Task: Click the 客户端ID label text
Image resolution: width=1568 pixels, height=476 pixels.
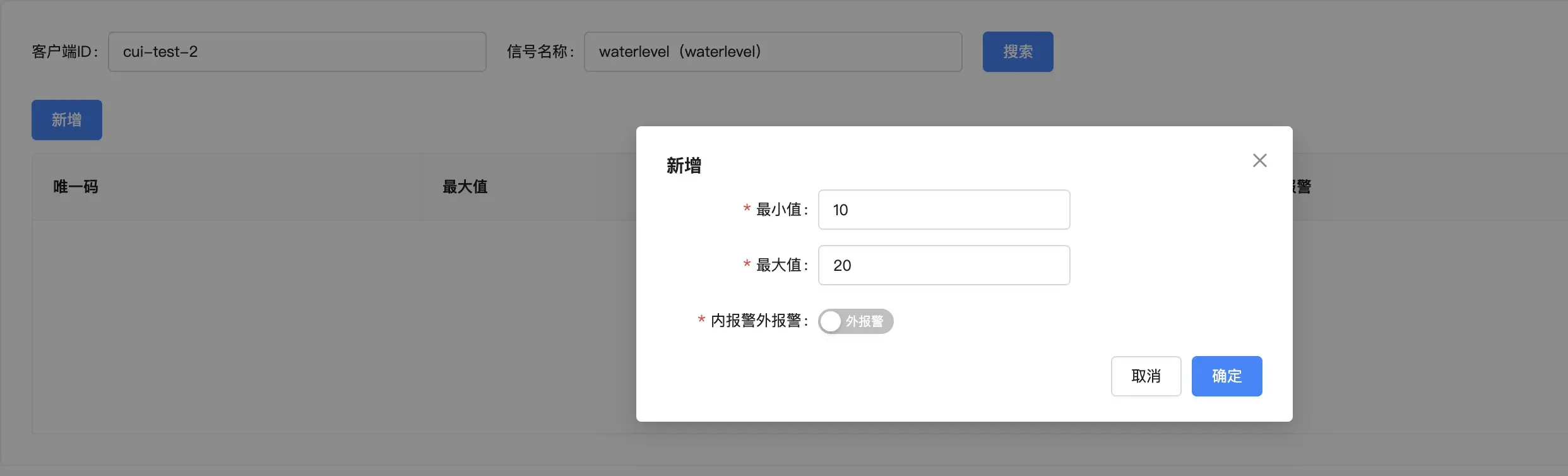Action: coord(65,52)
